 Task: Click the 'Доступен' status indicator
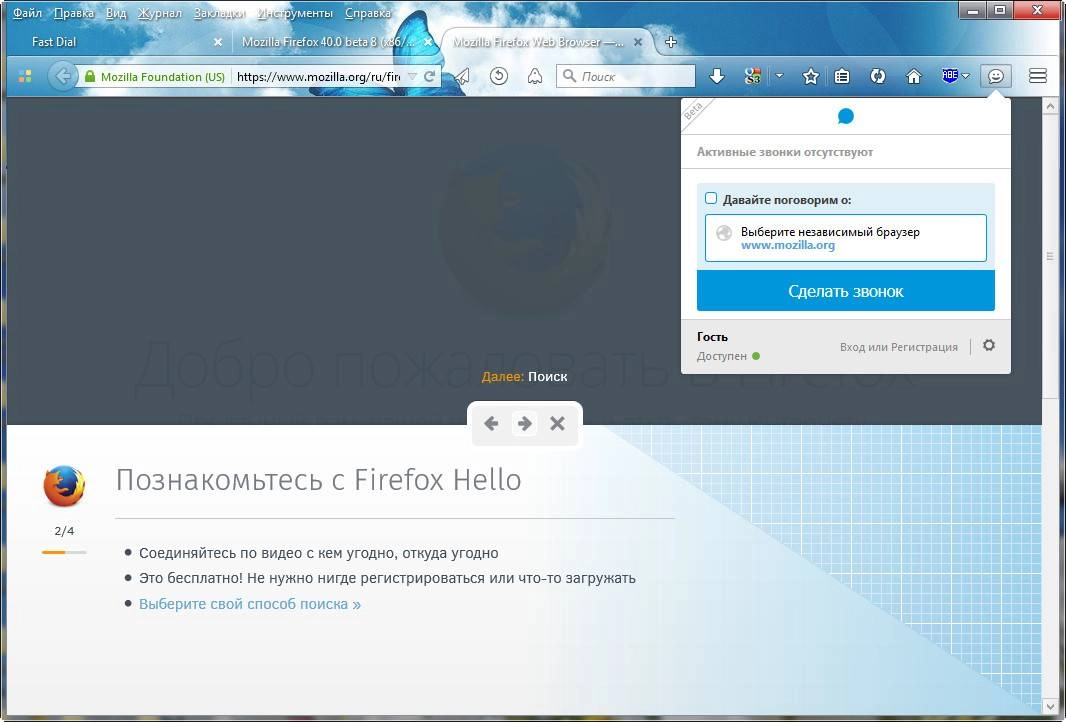(x=727, y=356)
